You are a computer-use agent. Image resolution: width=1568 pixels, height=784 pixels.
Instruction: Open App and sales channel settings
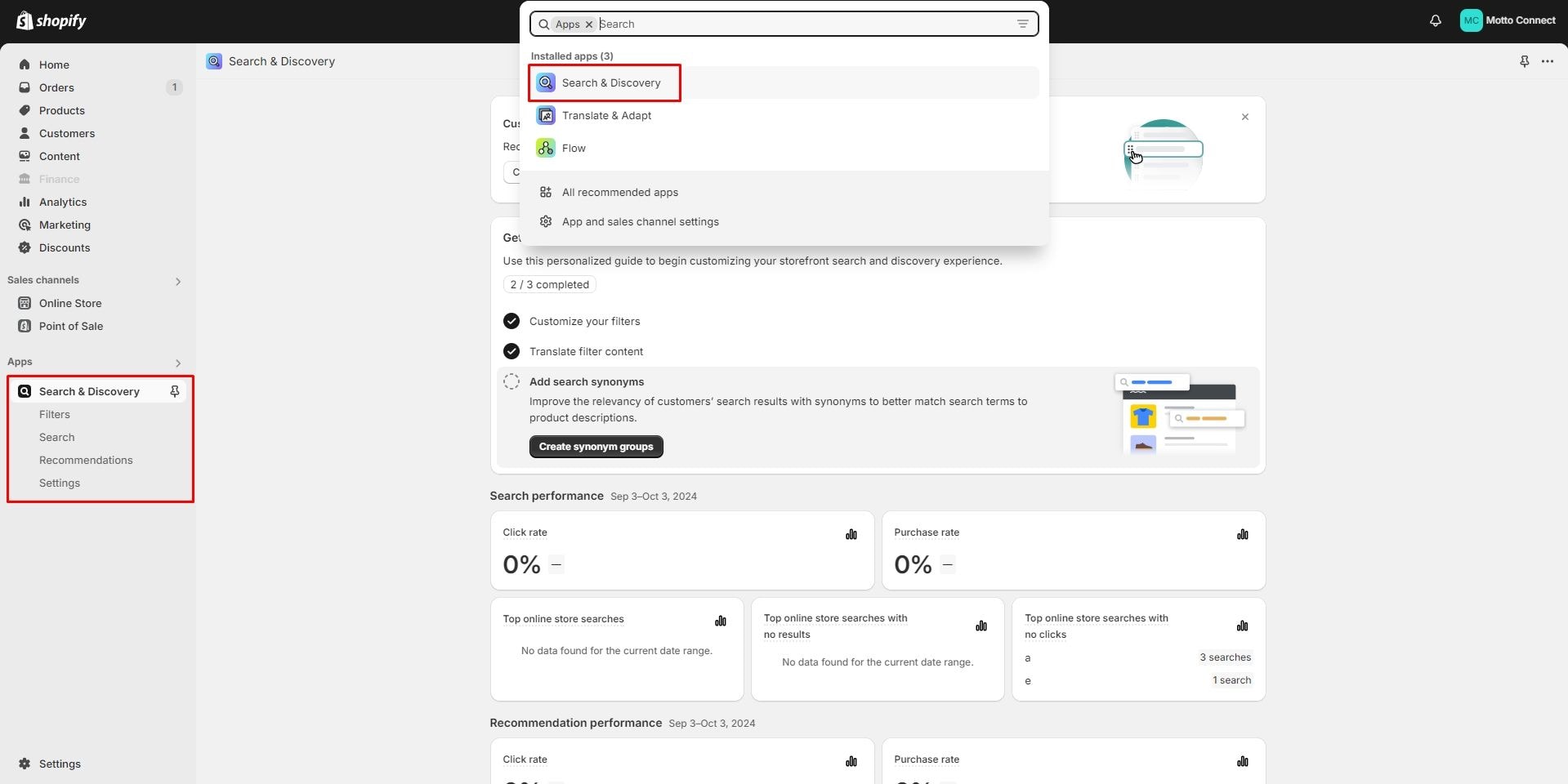coord(640,221)
